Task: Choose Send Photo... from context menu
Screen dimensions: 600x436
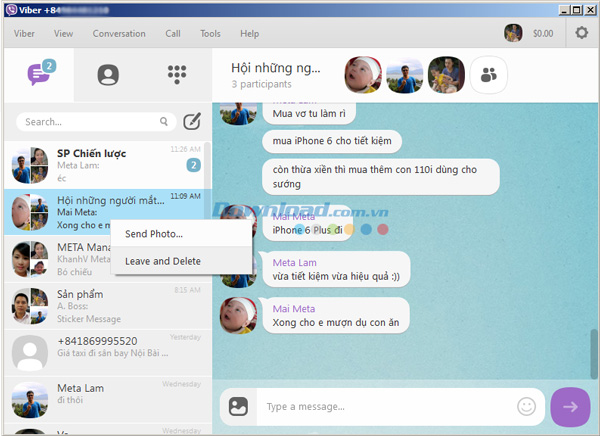Action: coord(181,234)
